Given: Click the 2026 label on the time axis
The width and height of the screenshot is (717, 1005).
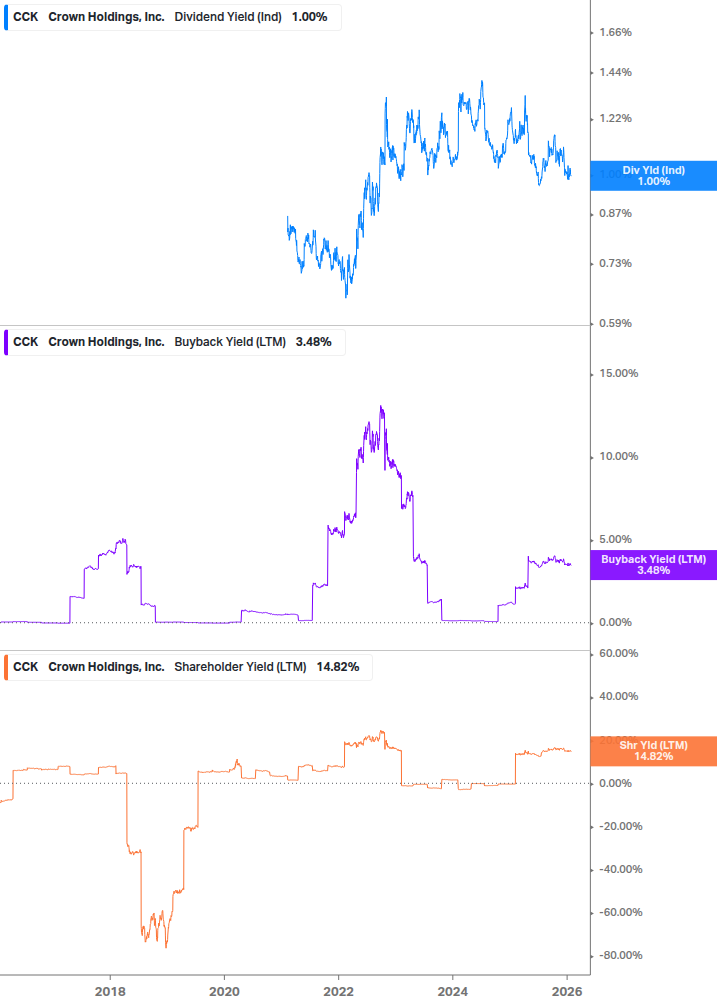Looking at the screenshot, I should tap(566, 992).
